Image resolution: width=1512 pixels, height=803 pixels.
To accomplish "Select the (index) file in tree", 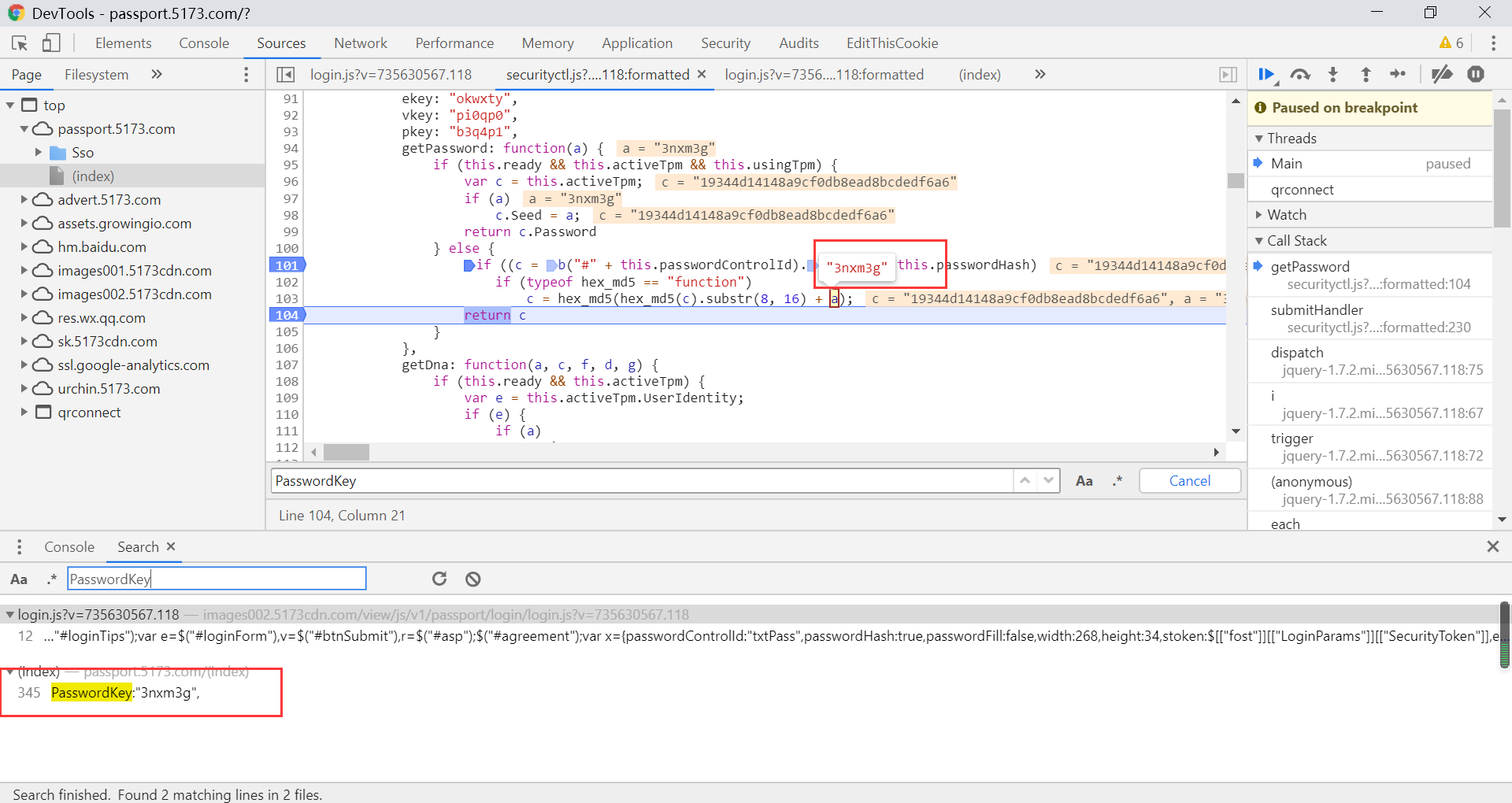I will (93, 176).
